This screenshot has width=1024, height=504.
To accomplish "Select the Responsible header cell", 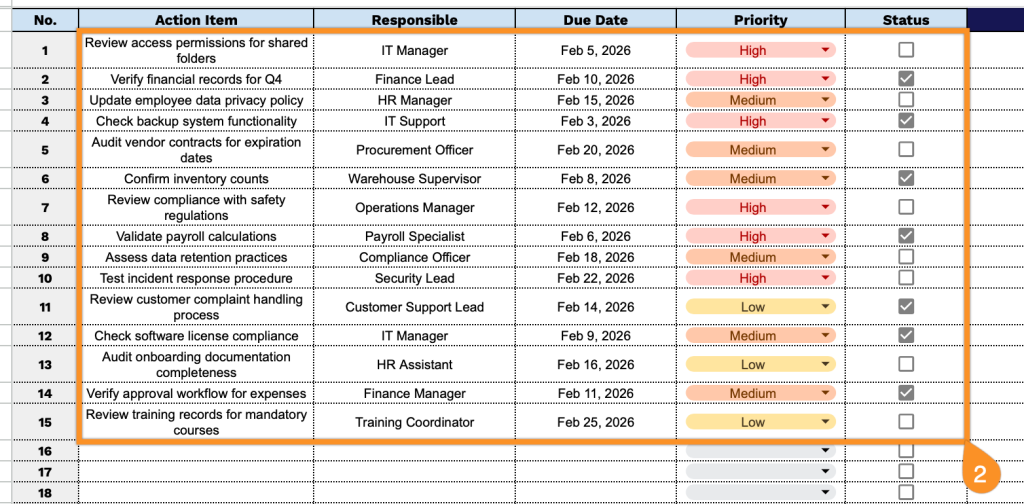I will pos(414,20).
